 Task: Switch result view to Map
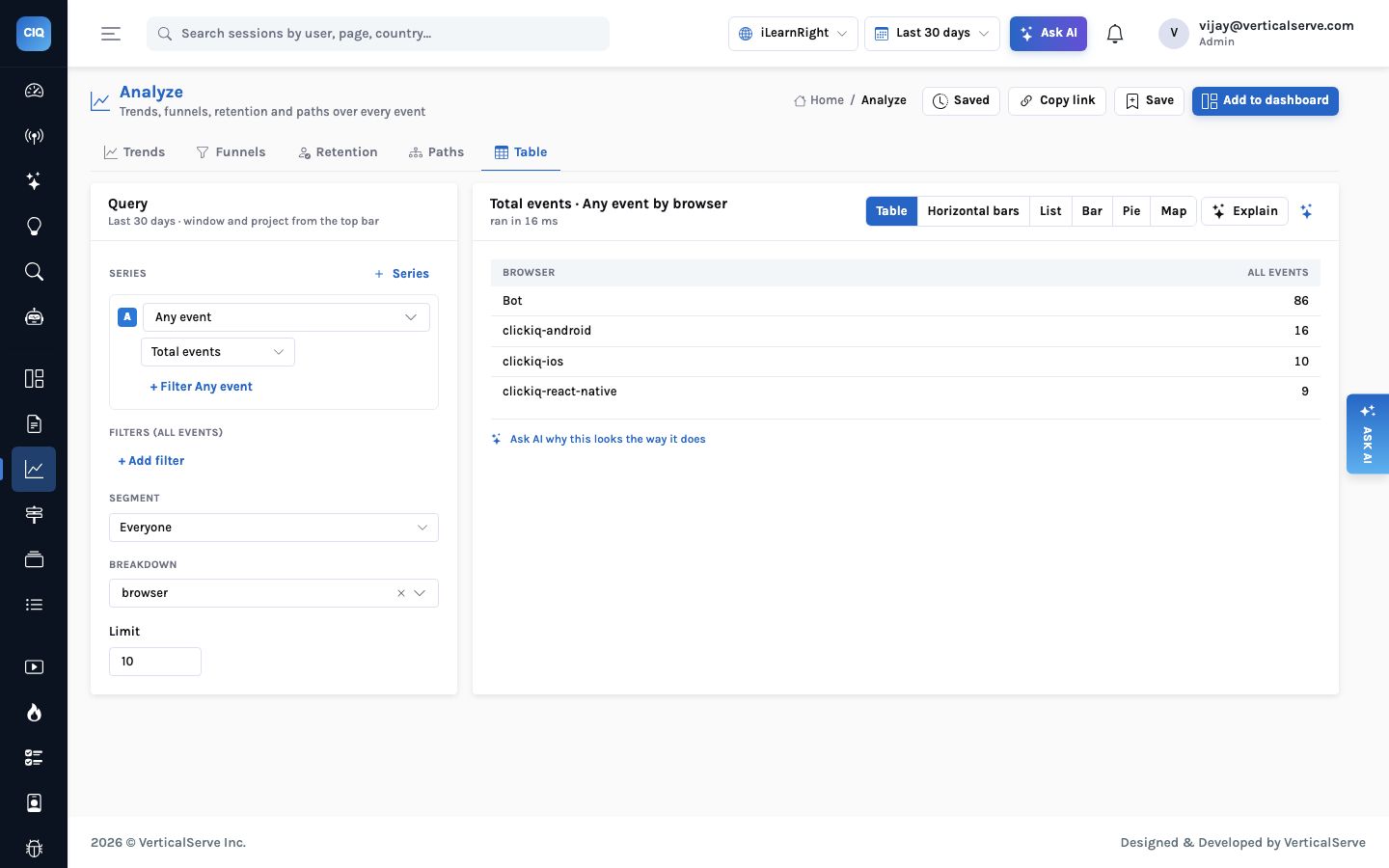[1174, 211]
